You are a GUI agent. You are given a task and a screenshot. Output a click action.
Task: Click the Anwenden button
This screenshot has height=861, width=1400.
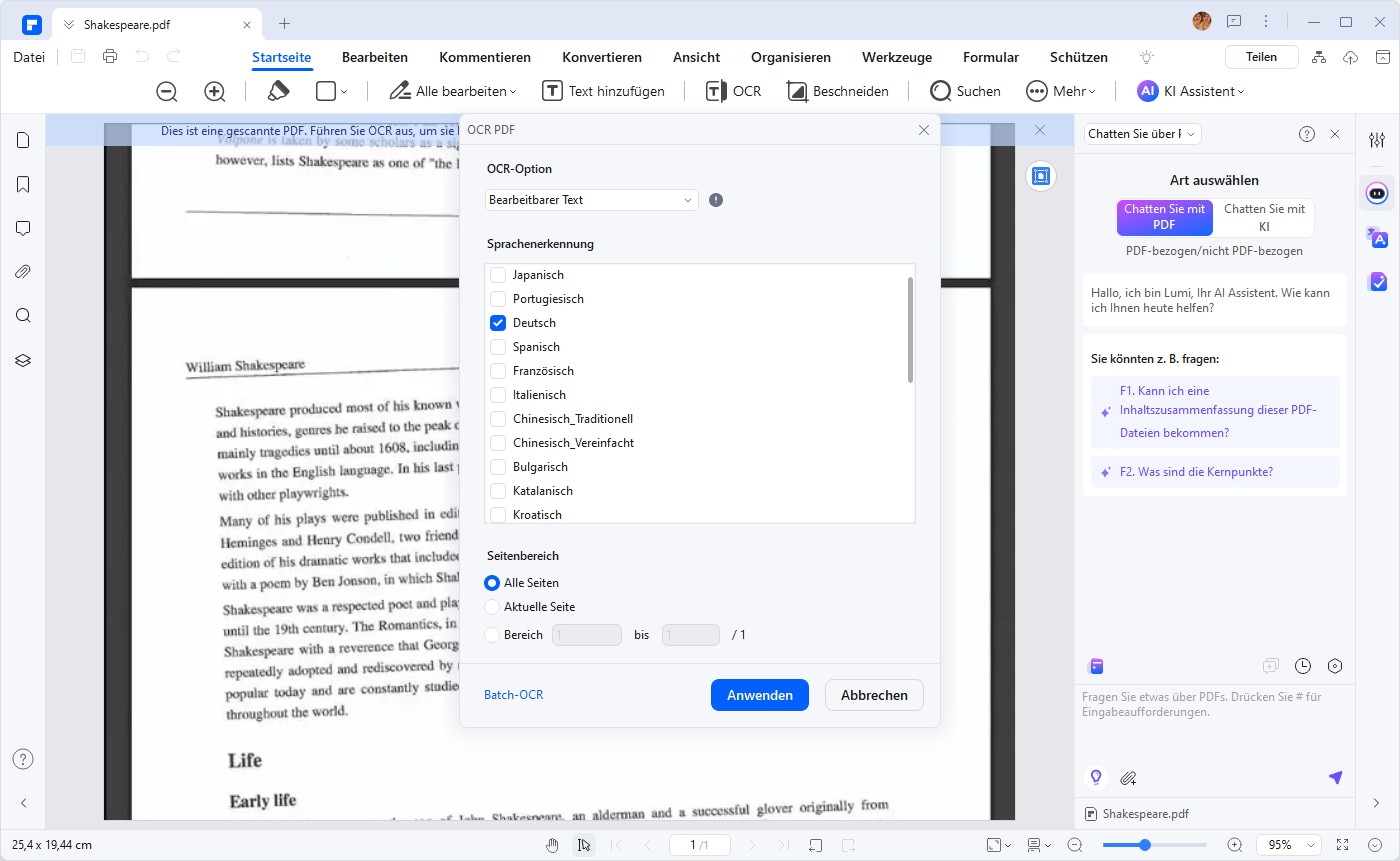[760, 695]
